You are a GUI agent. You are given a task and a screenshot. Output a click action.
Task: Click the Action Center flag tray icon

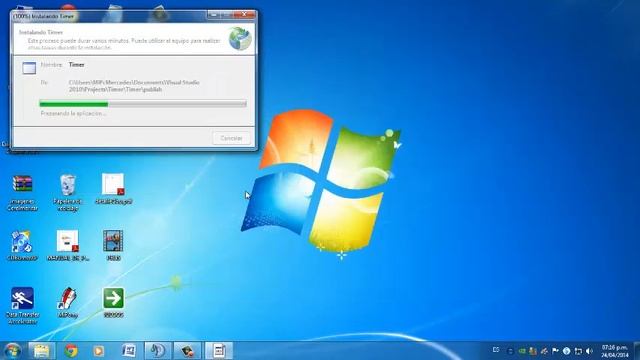pyautogui.click(x=555, y=351)
